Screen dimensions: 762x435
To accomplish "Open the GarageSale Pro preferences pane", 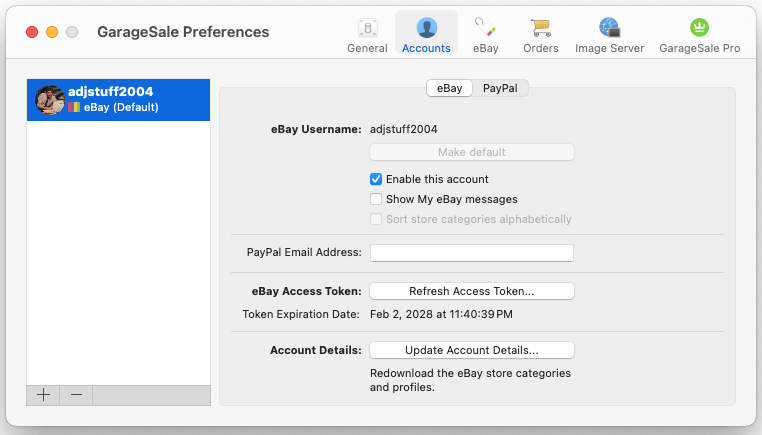I will (699, 35).
